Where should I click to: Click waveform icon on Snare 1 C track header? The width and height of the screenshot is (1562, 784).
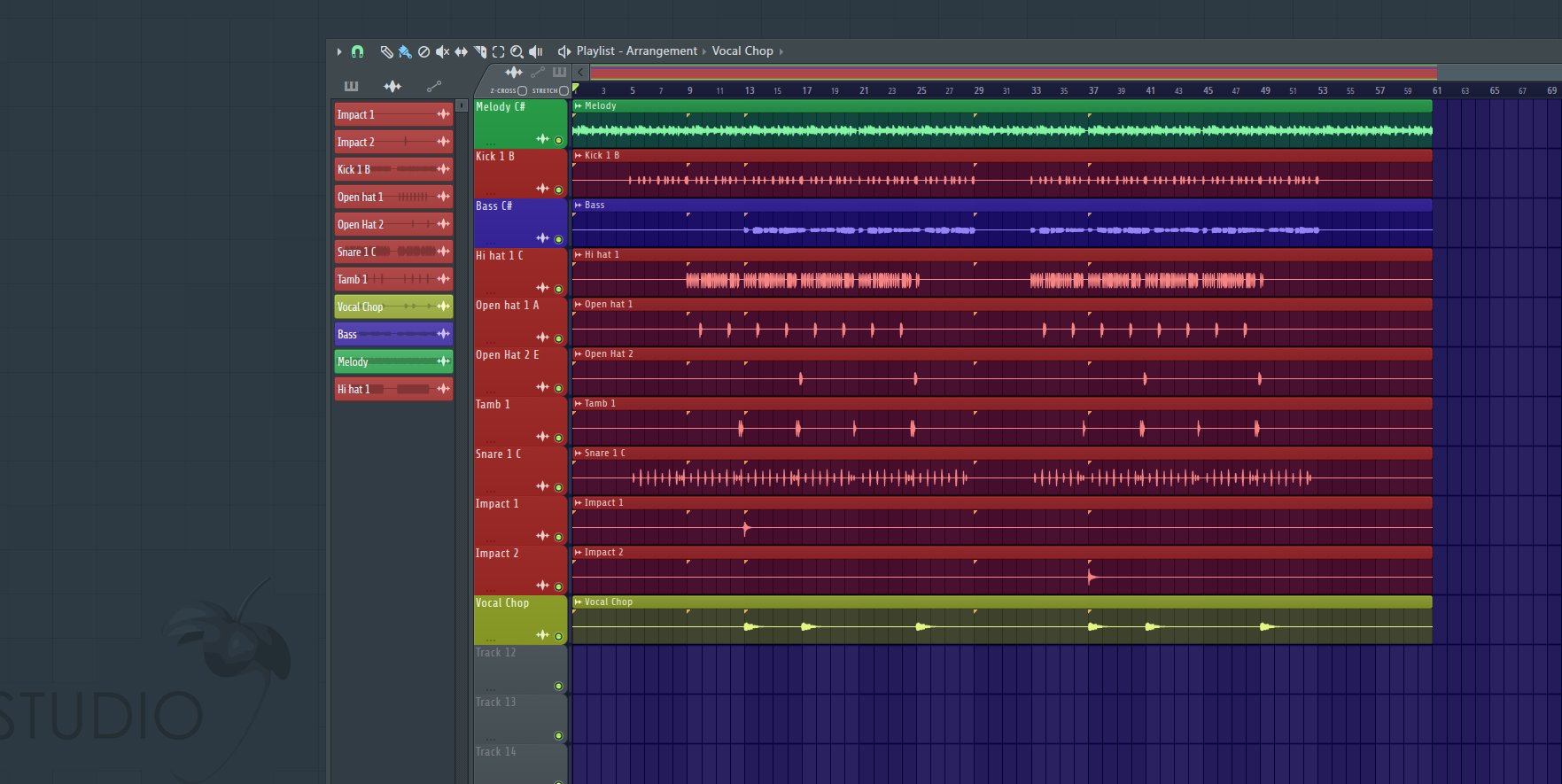click(x=542, y=486)
